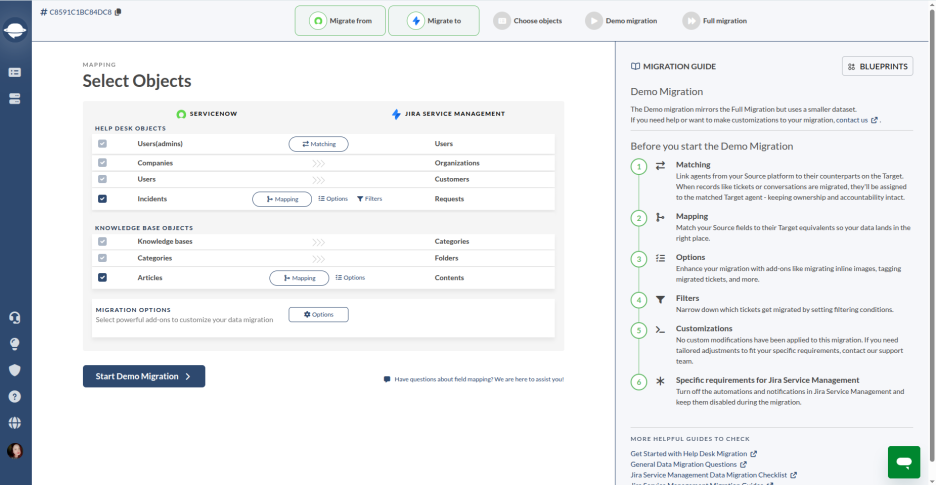Open Mapping for Incidents
Screen dimensions: 936x485
pyautogui.click(x=282, y=199)
